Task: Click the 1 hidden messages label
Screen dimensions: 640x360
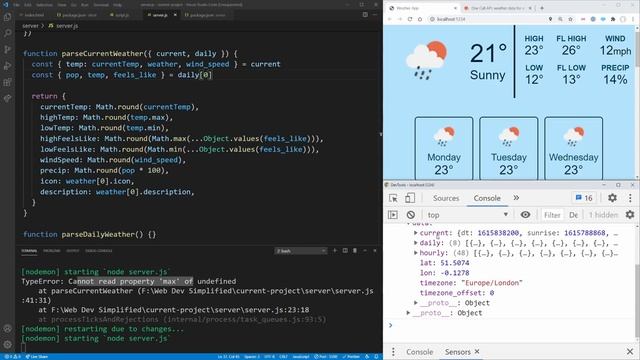Action: coord(603,215)
